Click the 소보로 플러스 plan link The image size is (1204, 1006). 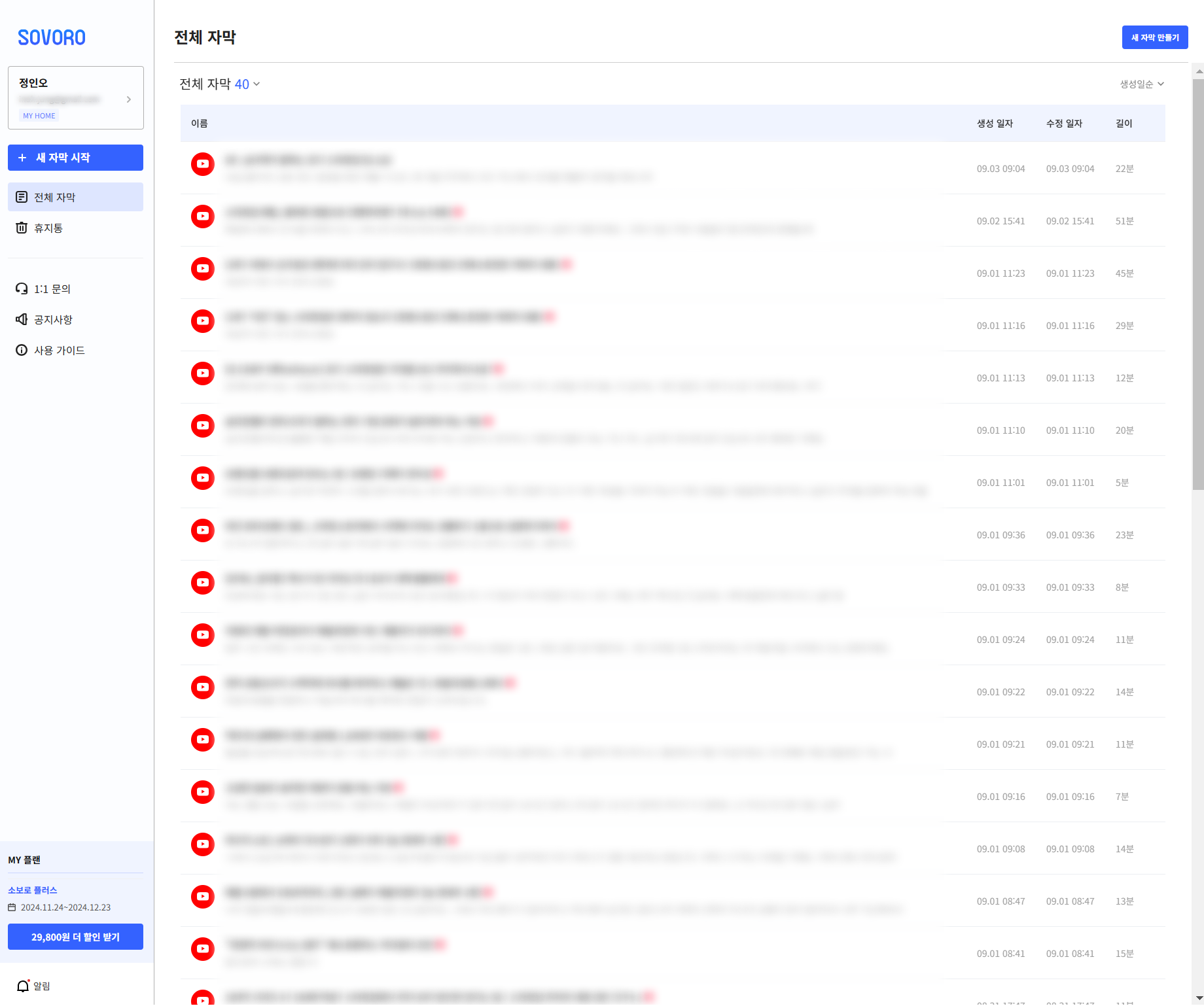click(33, 890)
